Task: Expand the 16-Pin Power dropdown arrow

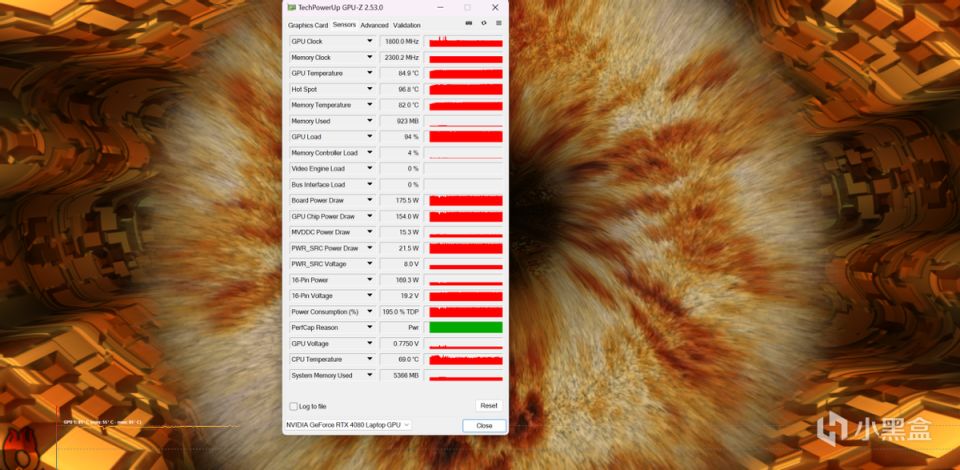Action: pyautogui.click(x=370, y=280)
